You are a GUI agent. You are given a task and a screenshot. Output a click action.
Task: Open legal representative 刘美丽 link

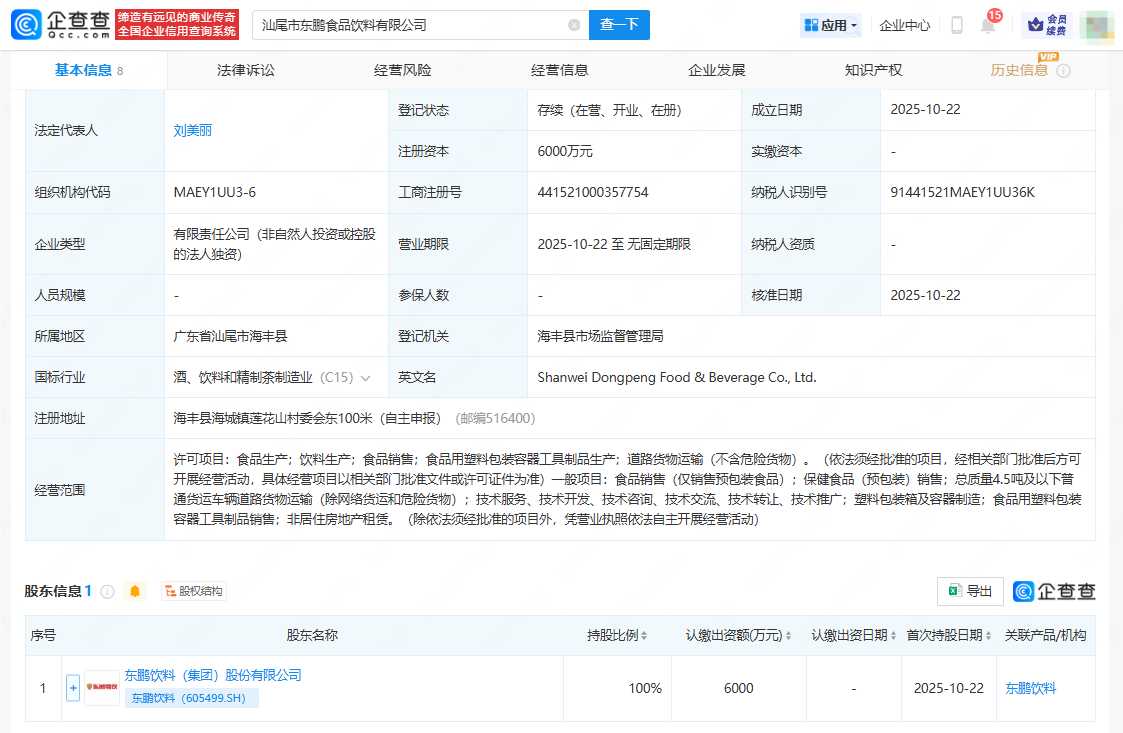193,130
